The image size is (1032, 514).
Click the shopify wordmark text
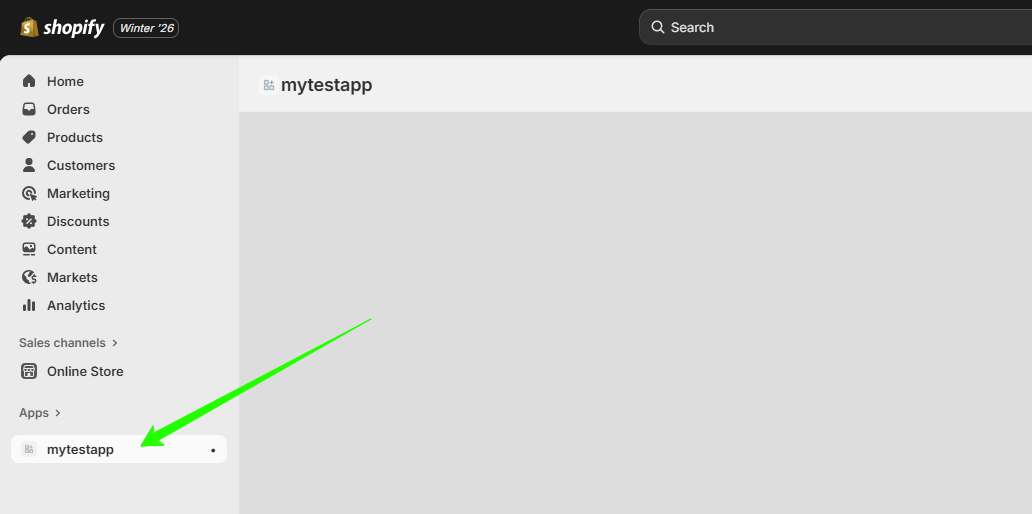click(74, 28)
